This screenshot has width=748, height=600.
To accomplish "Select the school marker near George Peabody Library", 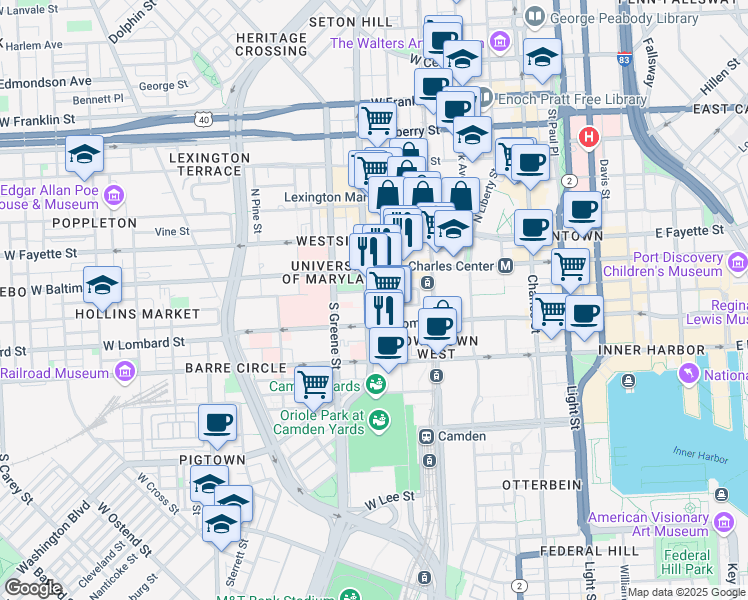I will (542, 58).
